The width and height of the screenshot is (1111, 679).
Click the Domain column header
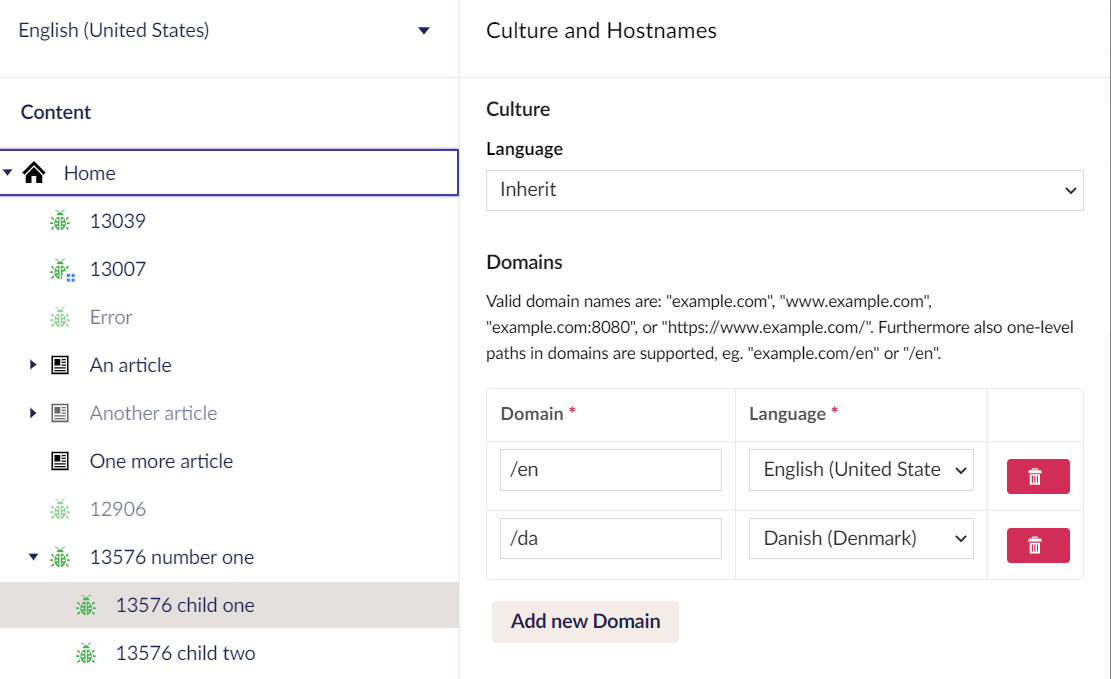click(x=532, y=414)
